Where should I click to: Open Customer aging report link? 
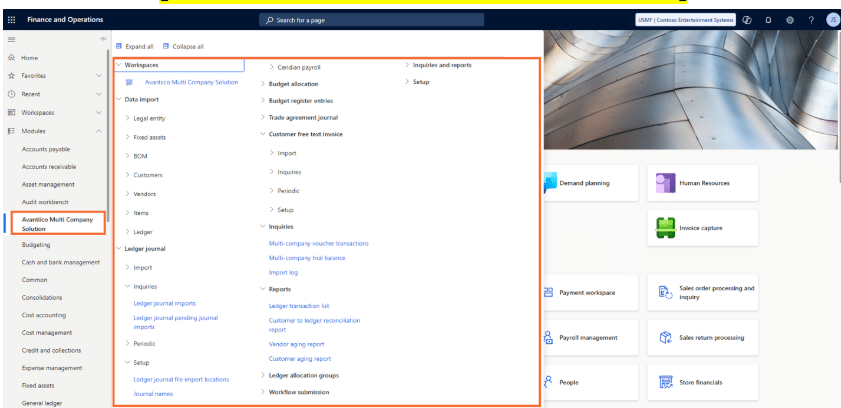click(x=300, y=359)
